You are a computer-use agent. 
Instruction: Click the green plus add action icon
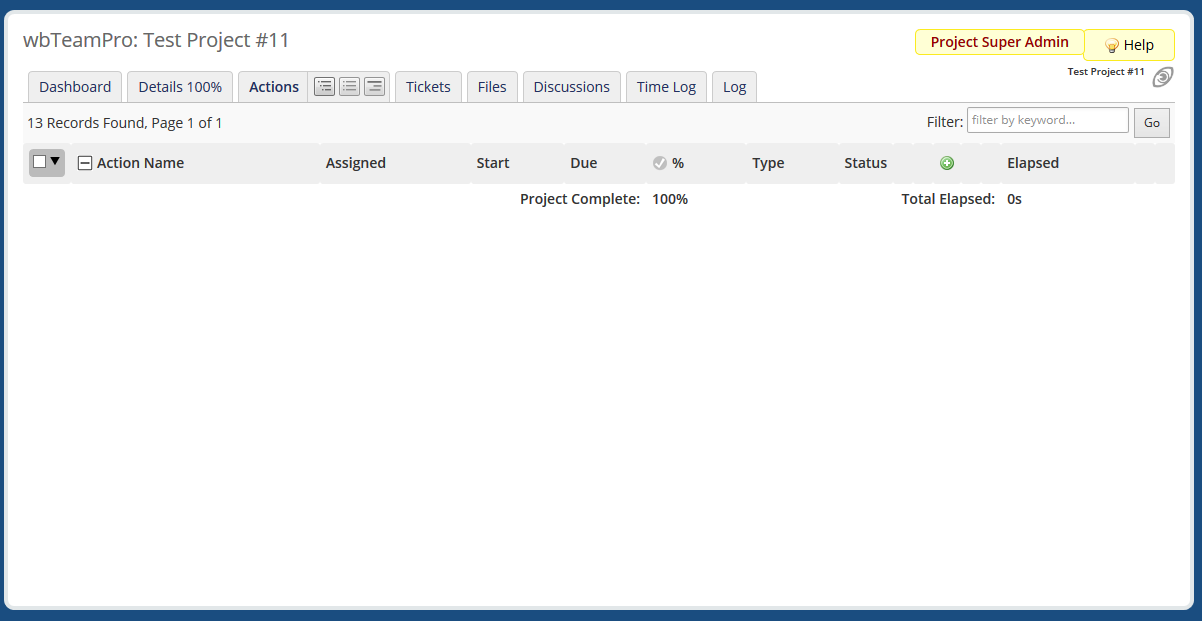947,163
